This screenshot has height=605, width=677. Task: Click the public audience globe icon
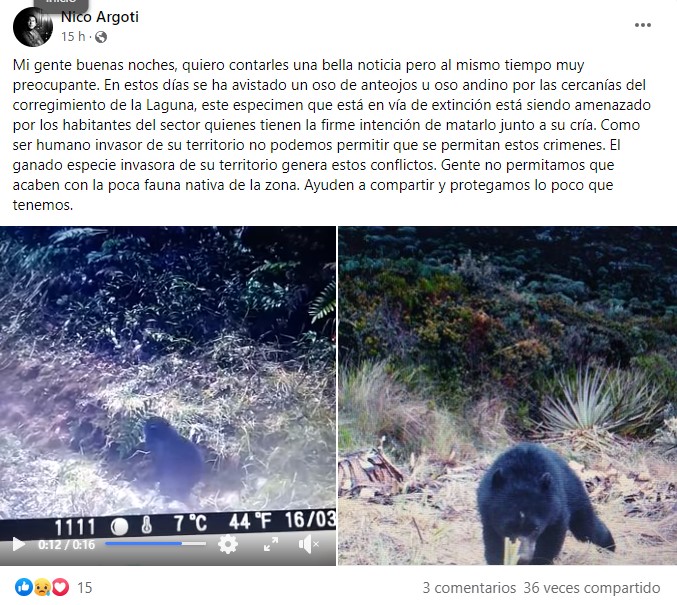(101, 37)
